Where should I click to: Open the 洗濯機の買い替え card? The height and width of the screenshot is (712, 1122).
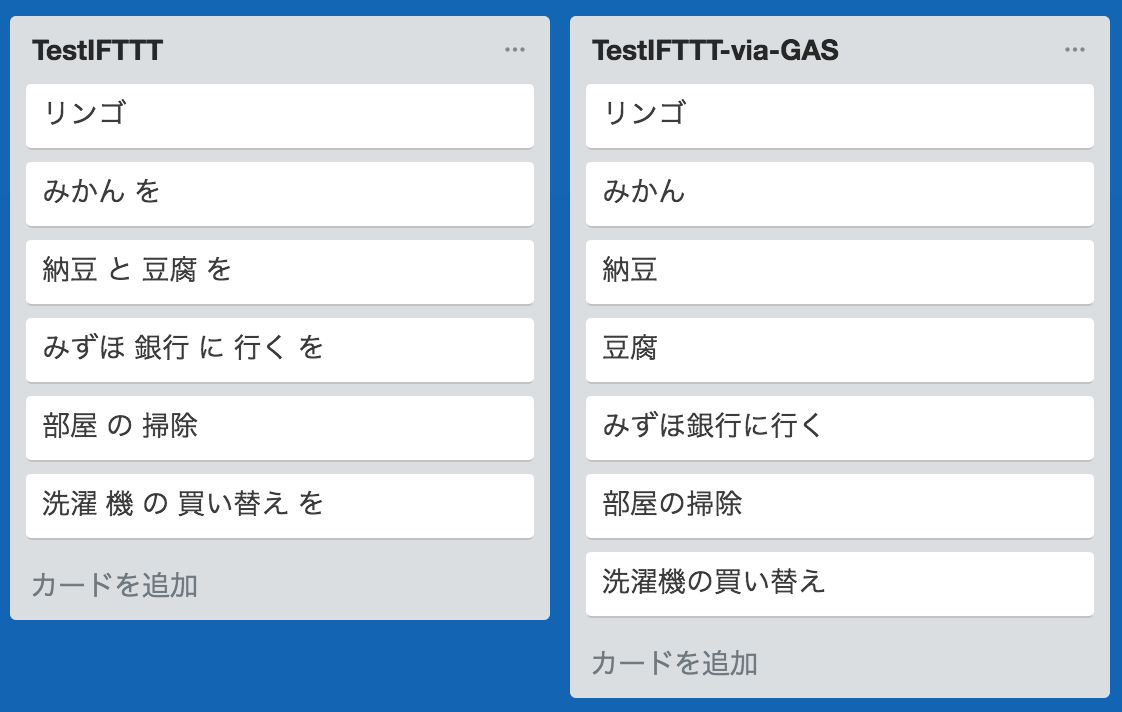[x=839, y=584]
